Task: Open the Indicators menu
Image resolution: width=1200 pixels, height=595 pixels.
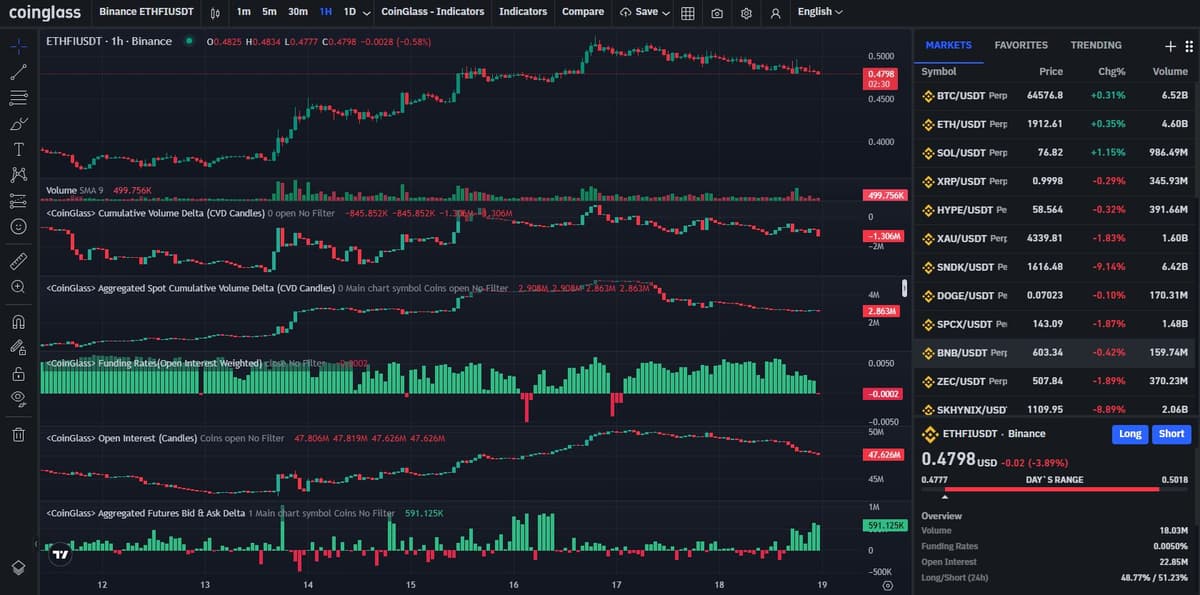Action: [x=523, y=12]
